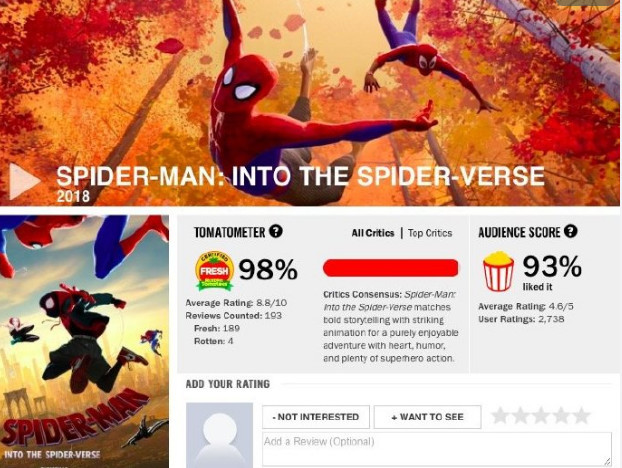The height and width of the screenshot is (468, 622).
Task: Click the Spider-Man: Into the Spider-Verse title
Action: click(300, 176)
